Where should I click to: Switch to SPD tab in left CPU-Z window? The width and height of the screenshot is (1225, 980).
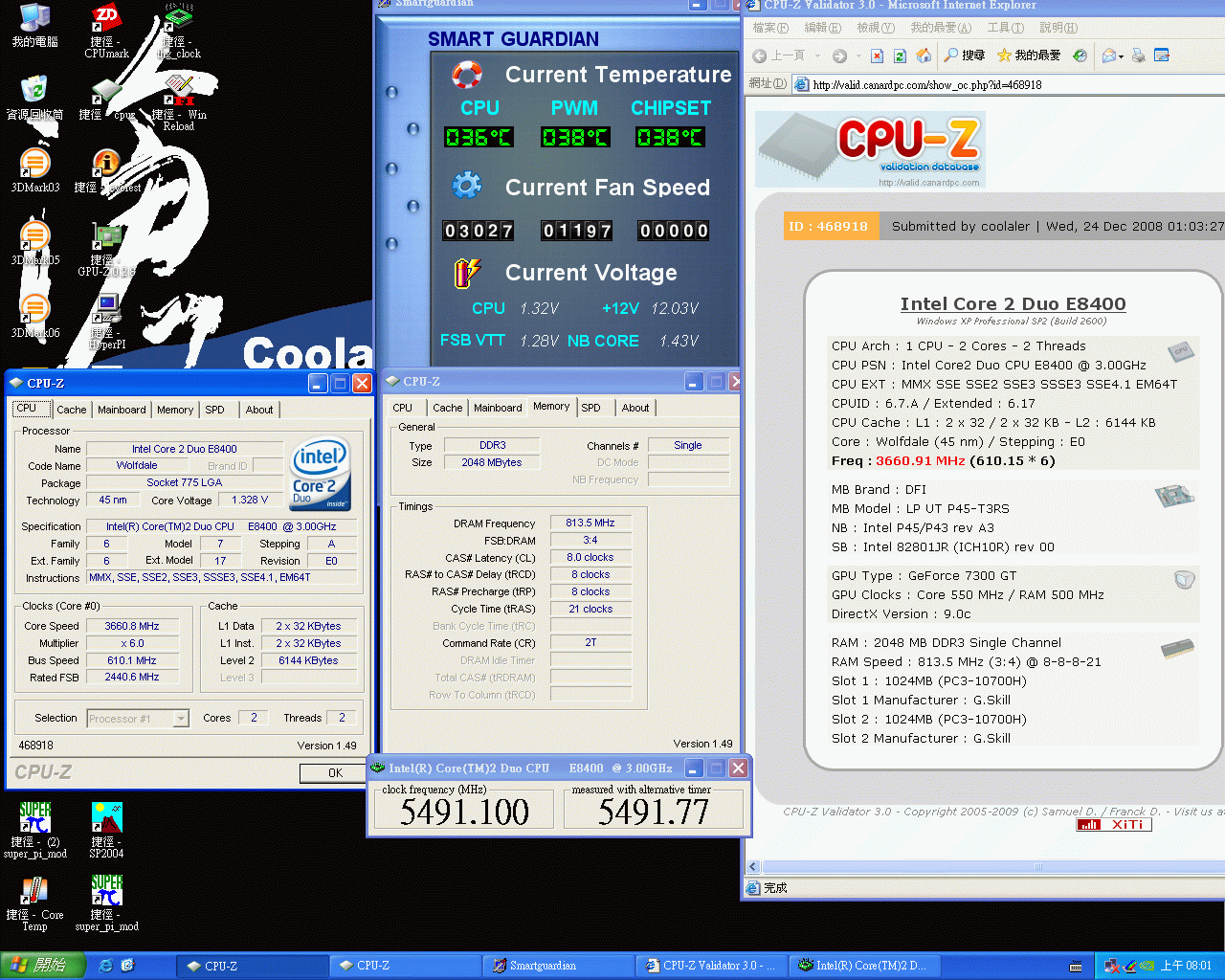[215, 410]
